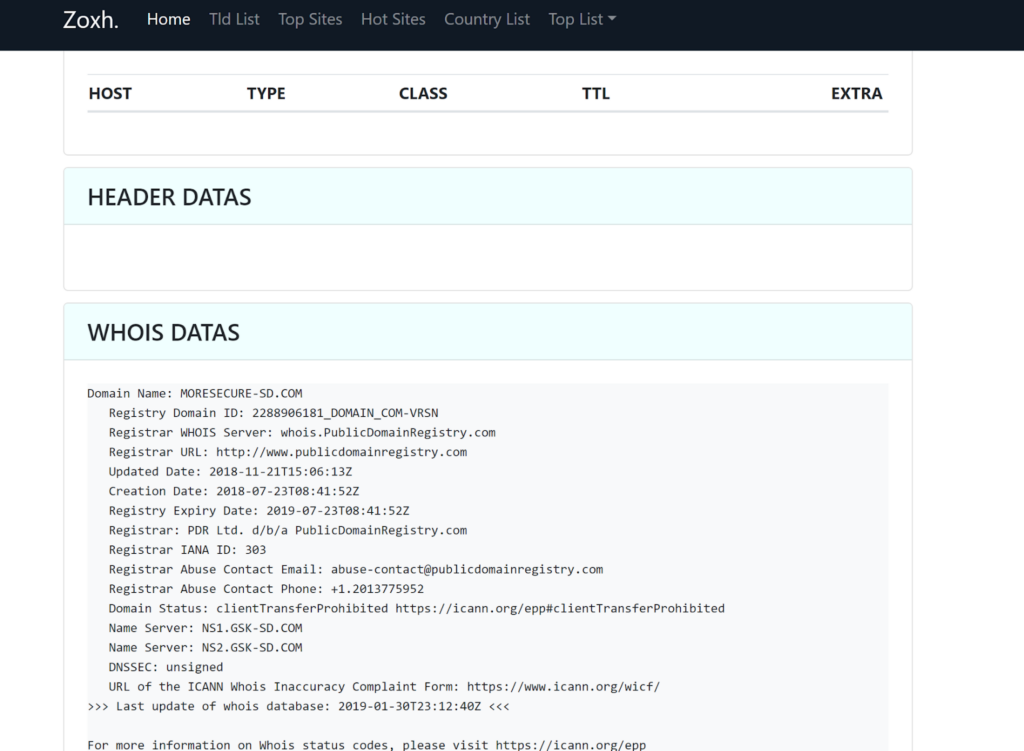This screenshot has height=751, width=1024.
Task: Click the EXTRA column header
Action: (856, 93)
